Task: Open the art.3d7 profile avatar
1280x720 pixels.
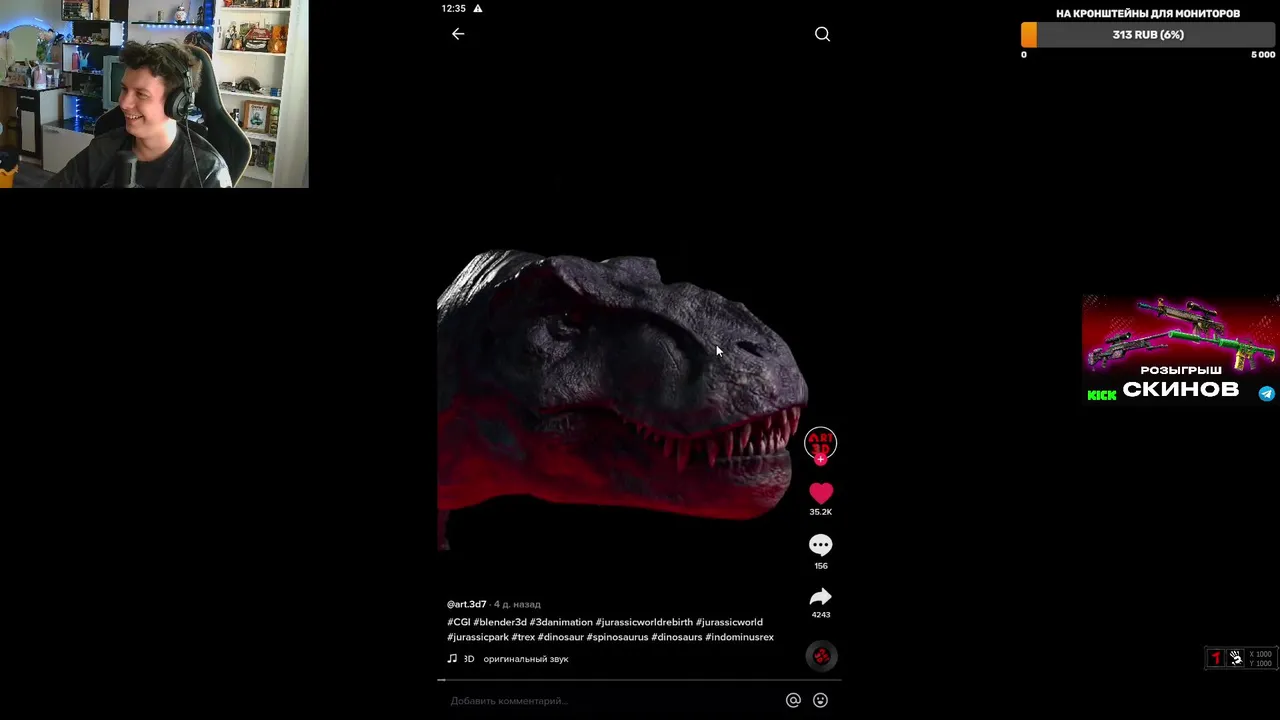Action: 820,443
